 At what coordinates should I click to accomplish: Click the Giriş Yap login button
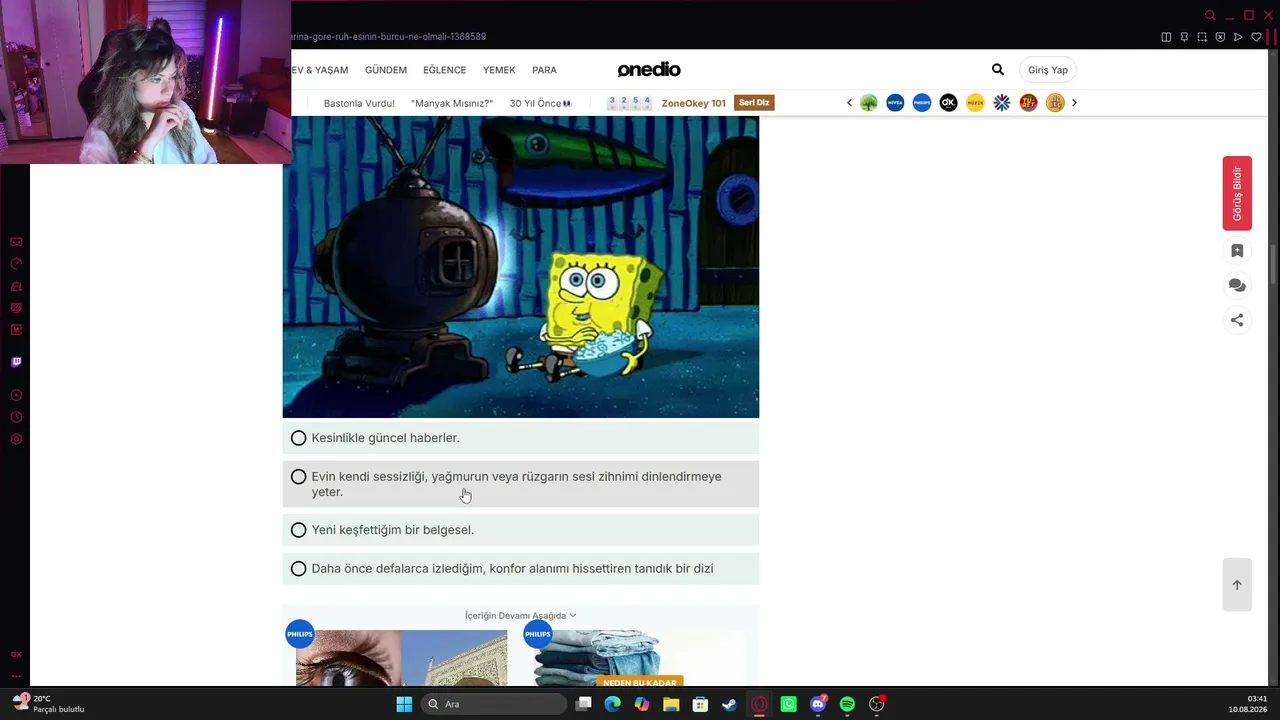click(x=1048, y=70)
